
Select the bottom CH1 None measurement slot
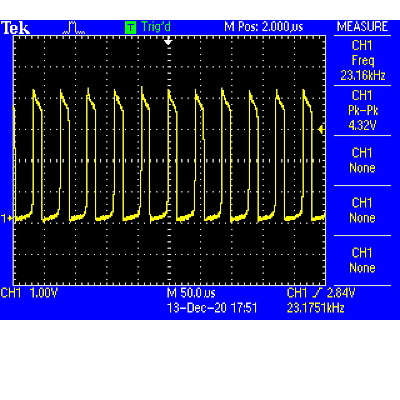click(x=362, y=260)
